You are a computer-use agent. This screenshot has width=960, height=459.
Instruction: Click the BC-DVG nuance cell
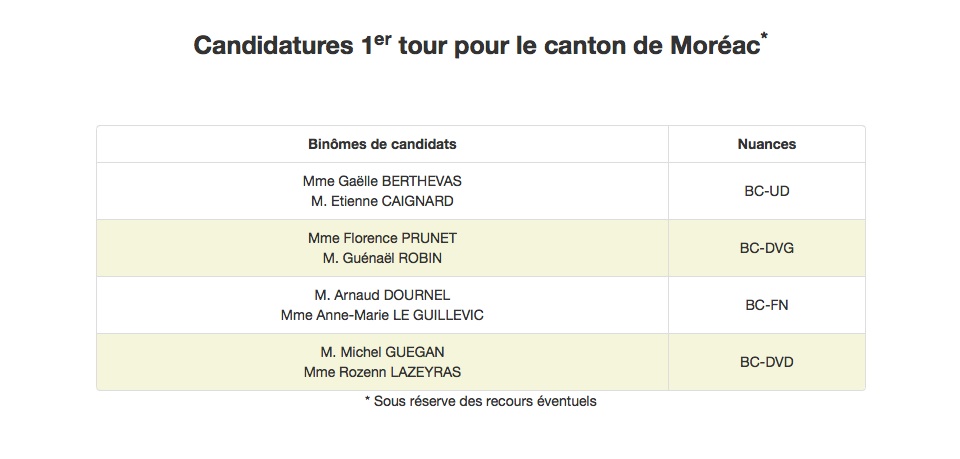click(767, 248)
